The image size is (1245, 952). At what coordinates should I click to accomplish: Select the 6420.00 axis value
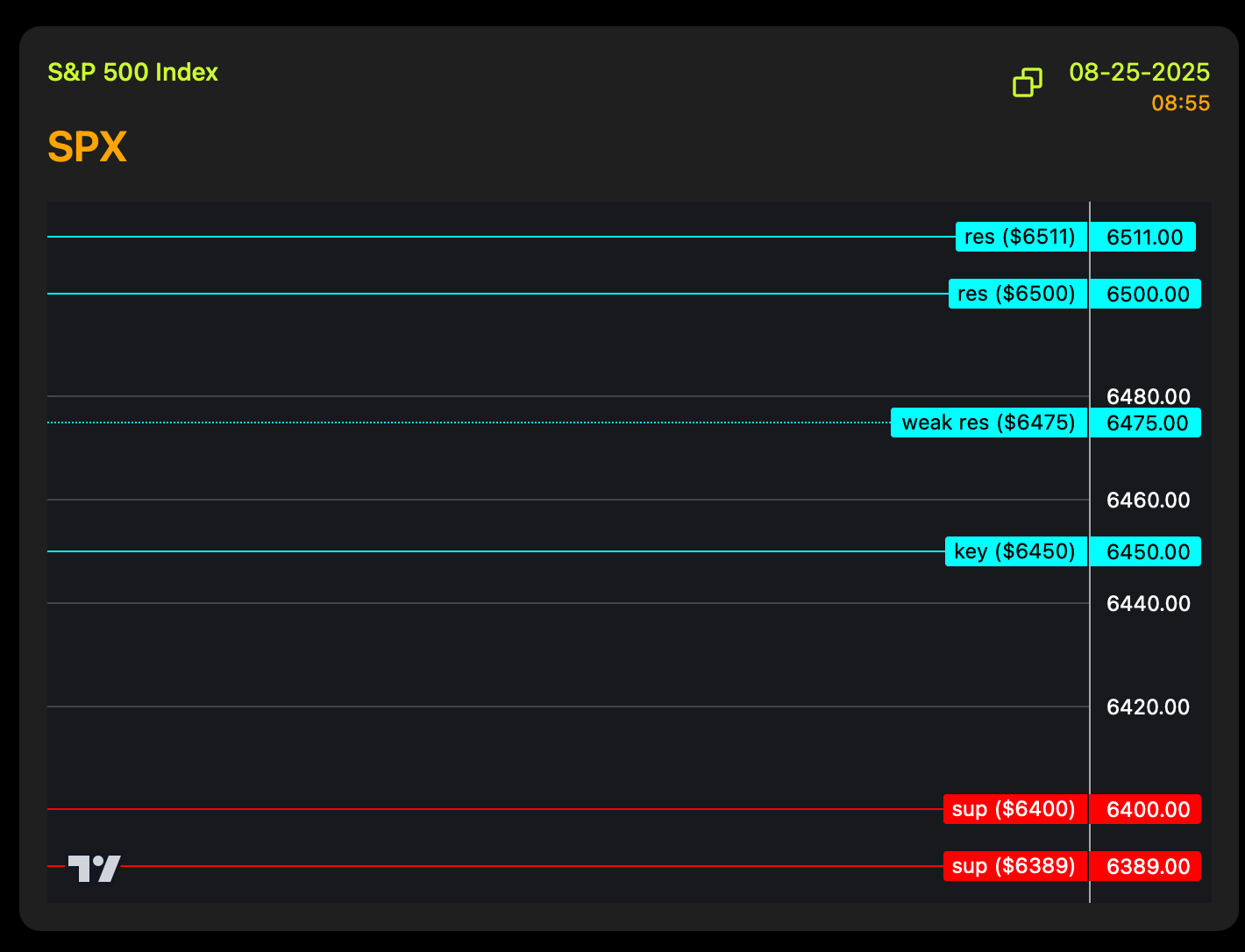(1149, 707)
